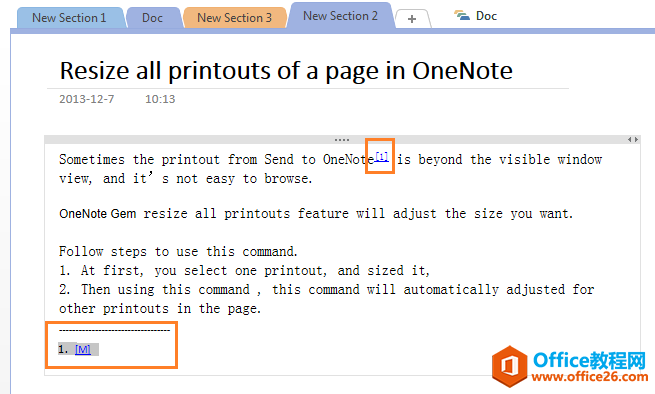Click the footnote number 1 list marker
This screenshot has height=394, width=655.
(x=63, y=349)
